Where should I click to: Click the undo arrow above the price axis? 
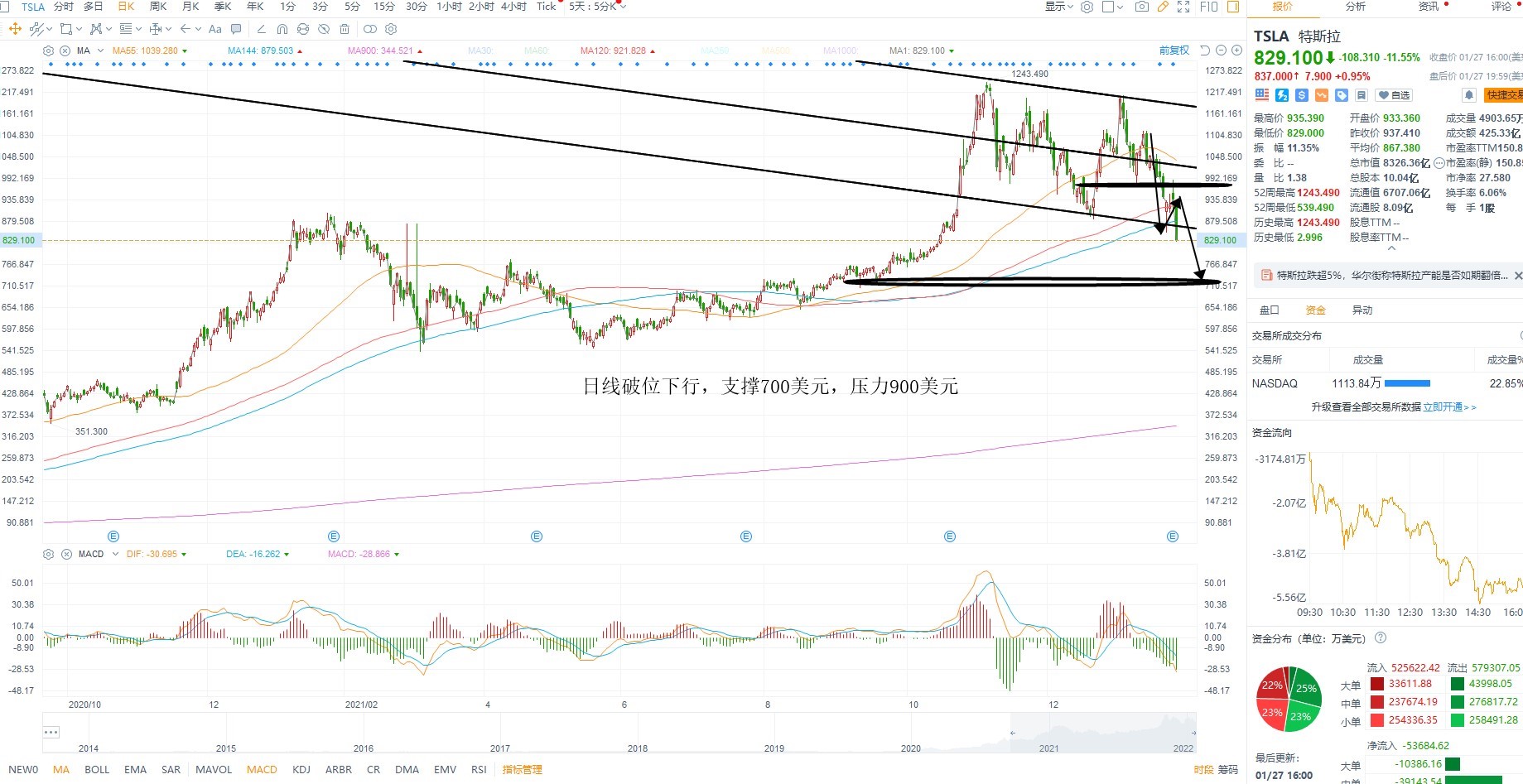pos(1205,51)
